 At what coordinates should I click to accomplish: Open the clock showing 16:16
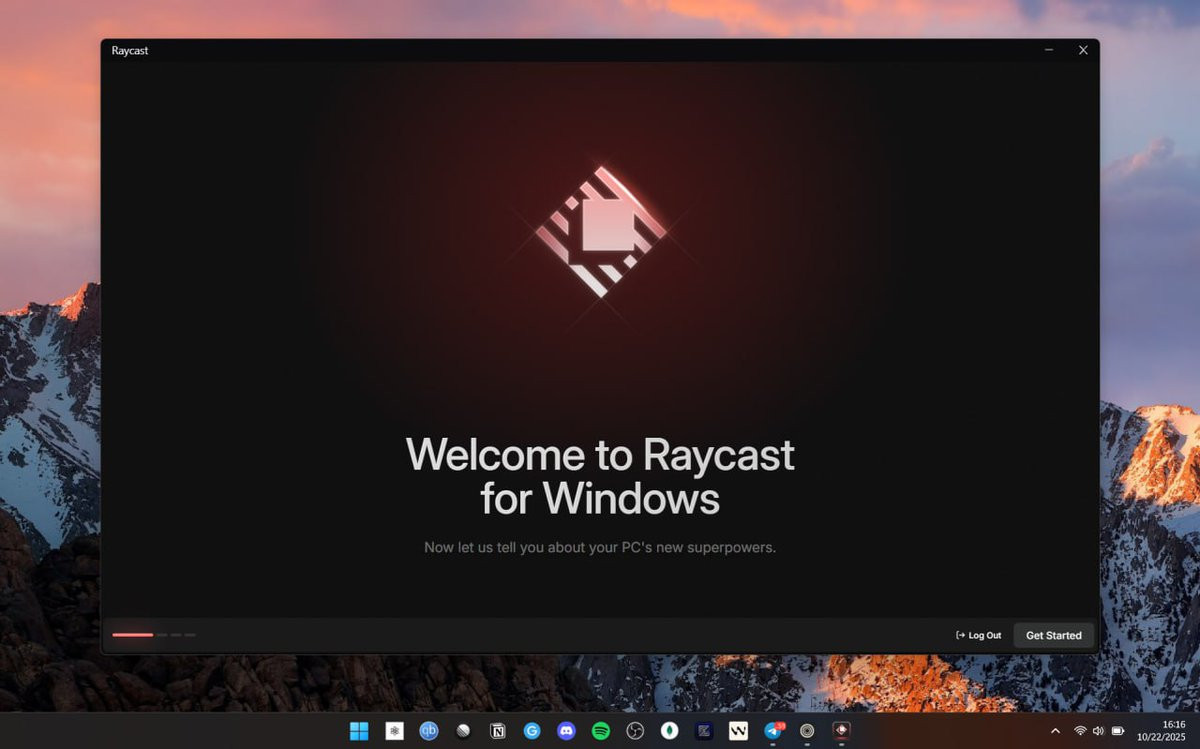click(x=1161, y=731)
